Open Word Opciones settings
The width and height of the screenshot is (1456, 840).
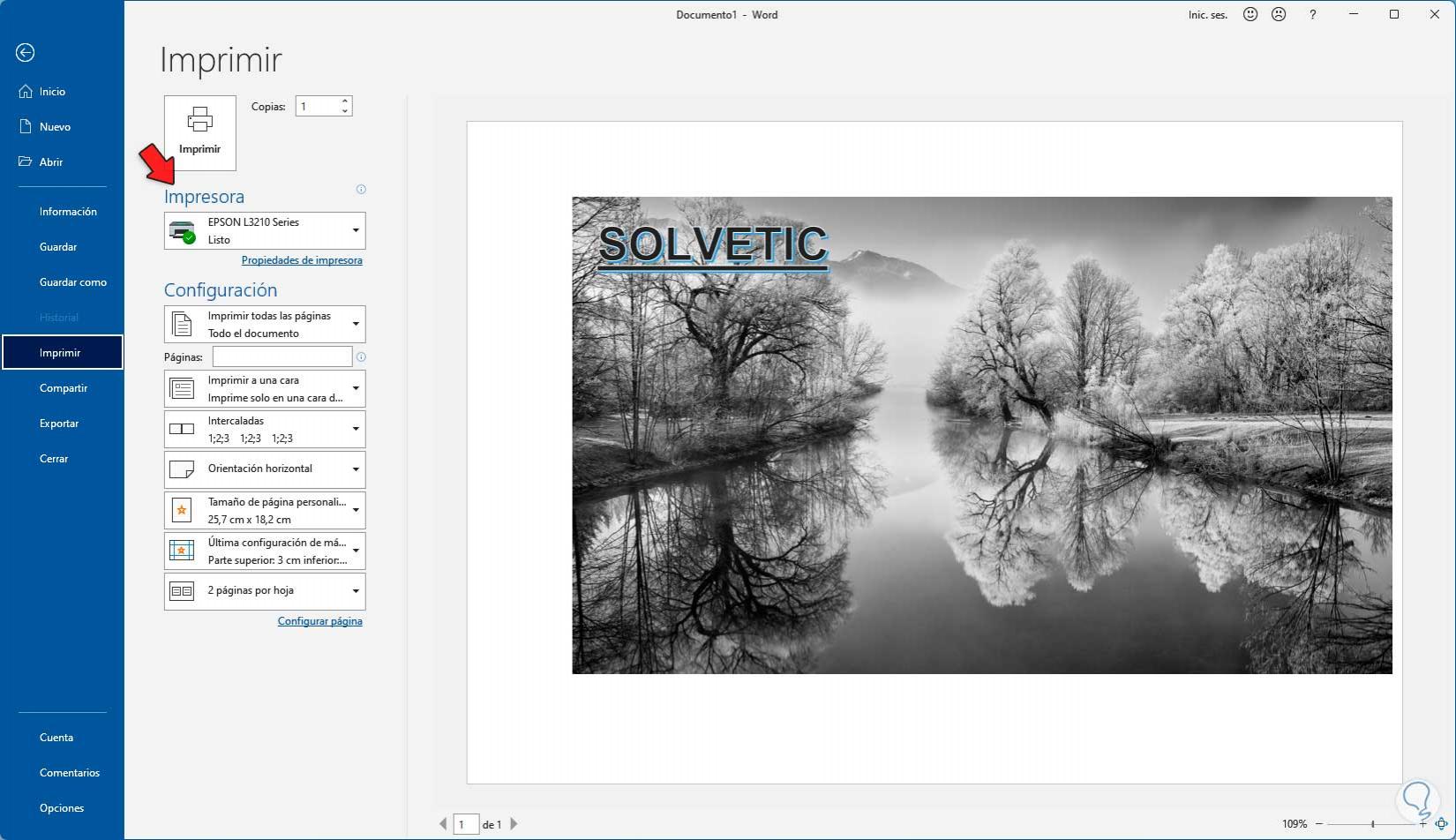[x=62, y=808]
